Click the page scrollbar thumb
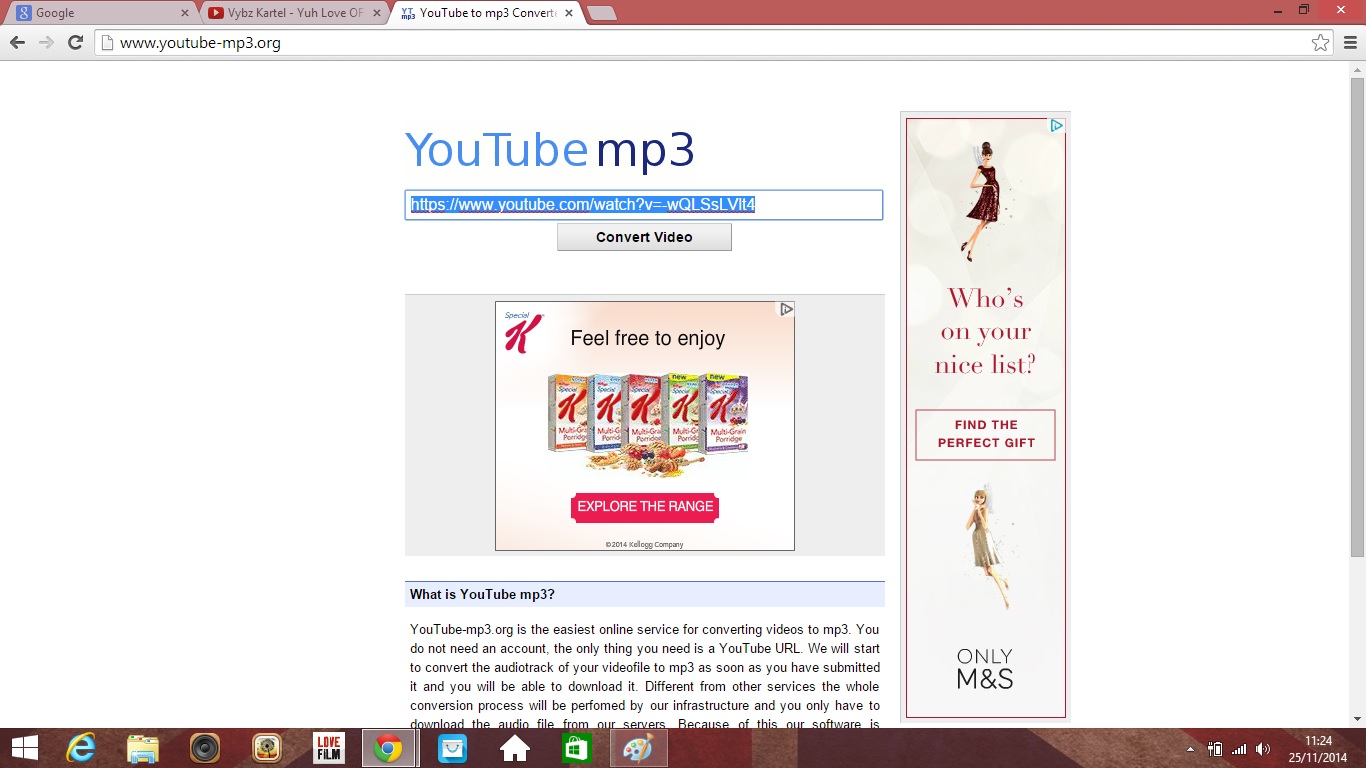 click(1357, 317)
